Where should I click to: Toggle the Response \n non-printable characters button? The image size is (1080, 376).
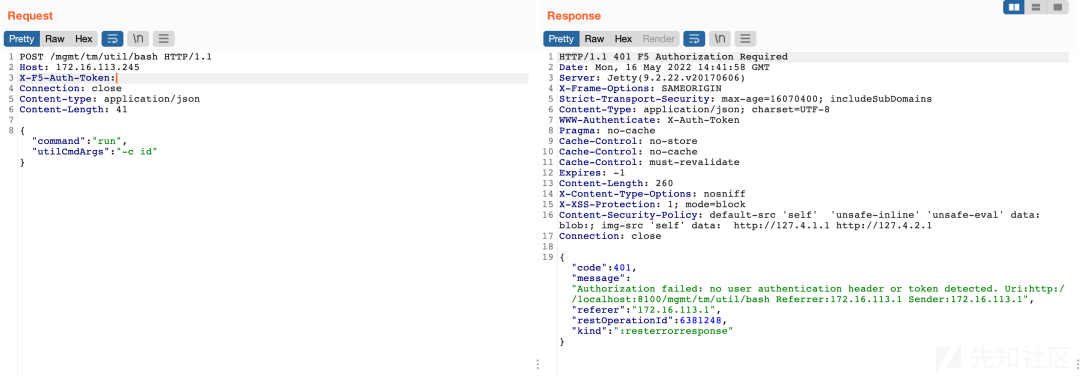pyautogui.click(x=720, y=39)
